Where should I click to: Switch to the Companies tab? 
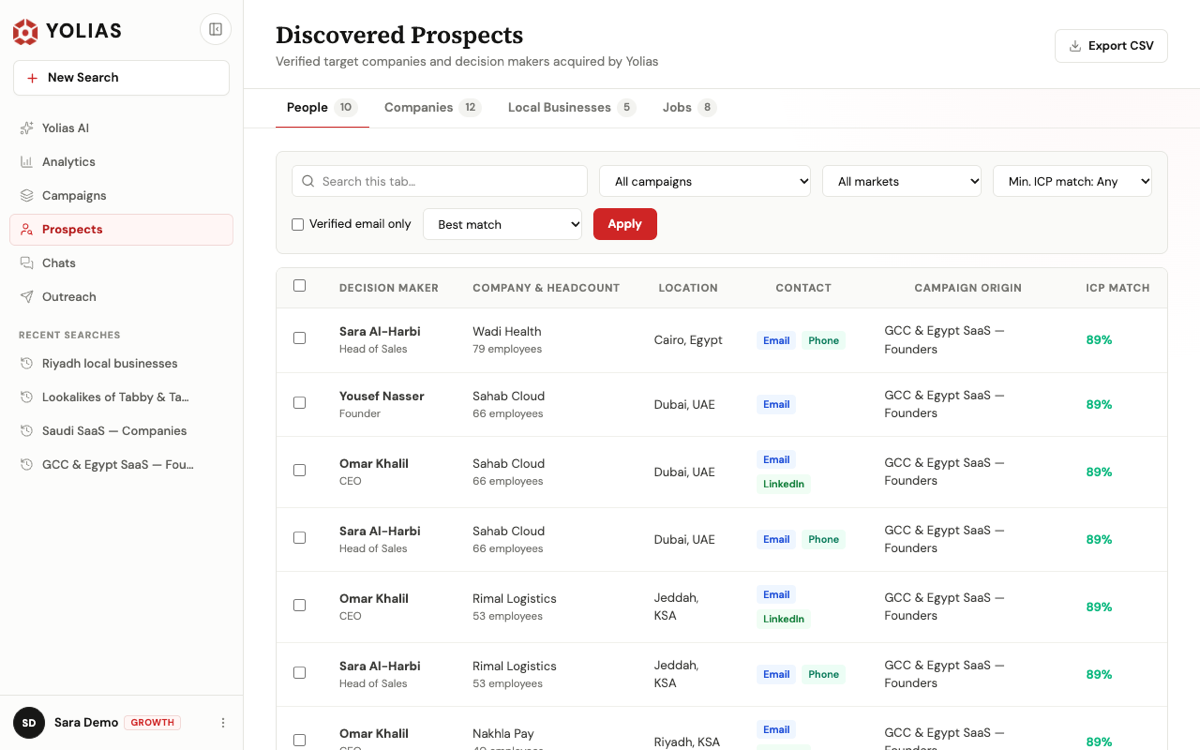coord(432,108)
